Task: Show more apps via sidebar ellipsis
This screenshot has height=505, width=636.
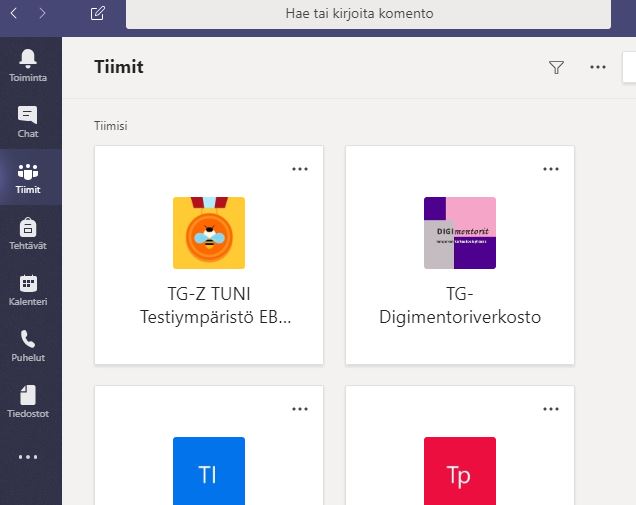Action: (x=28, y=457)
